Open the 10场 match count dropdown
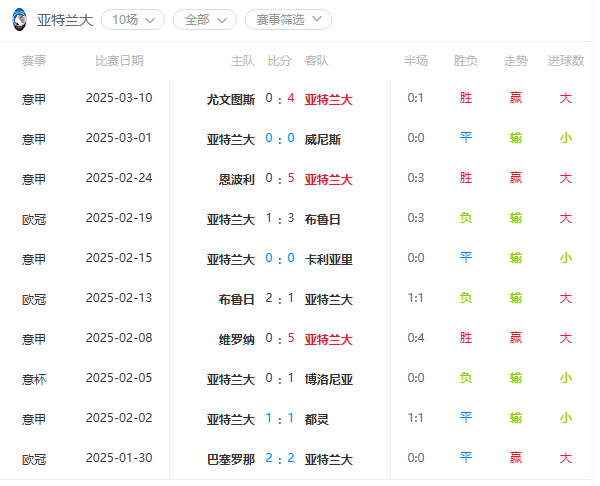This screenshot has width=600, height=486. click(x=133, y=20)
